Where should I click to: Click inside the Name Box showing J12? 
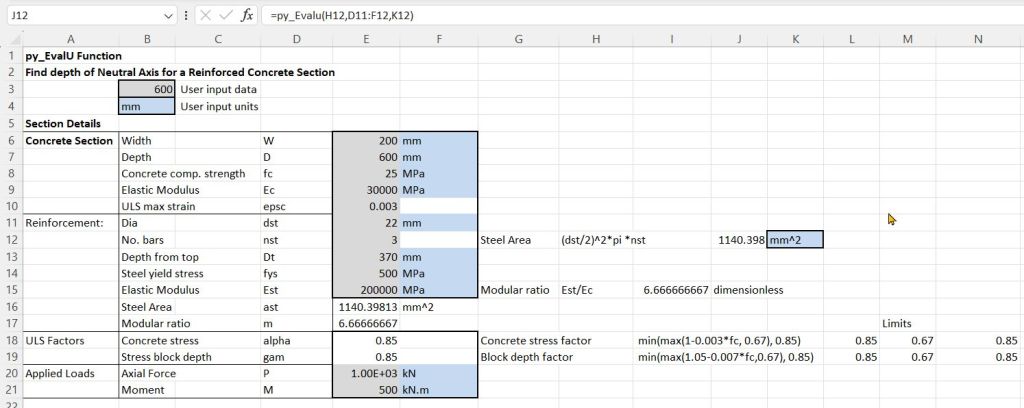(80, 16)
